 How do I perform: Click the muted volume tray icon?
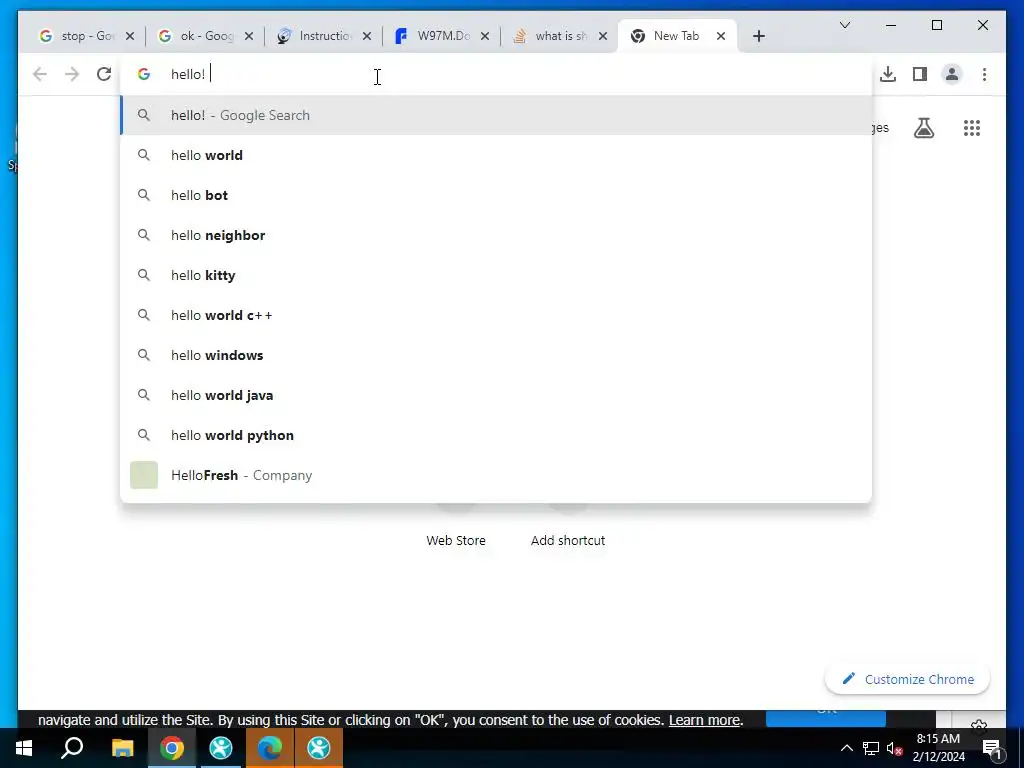894,748
